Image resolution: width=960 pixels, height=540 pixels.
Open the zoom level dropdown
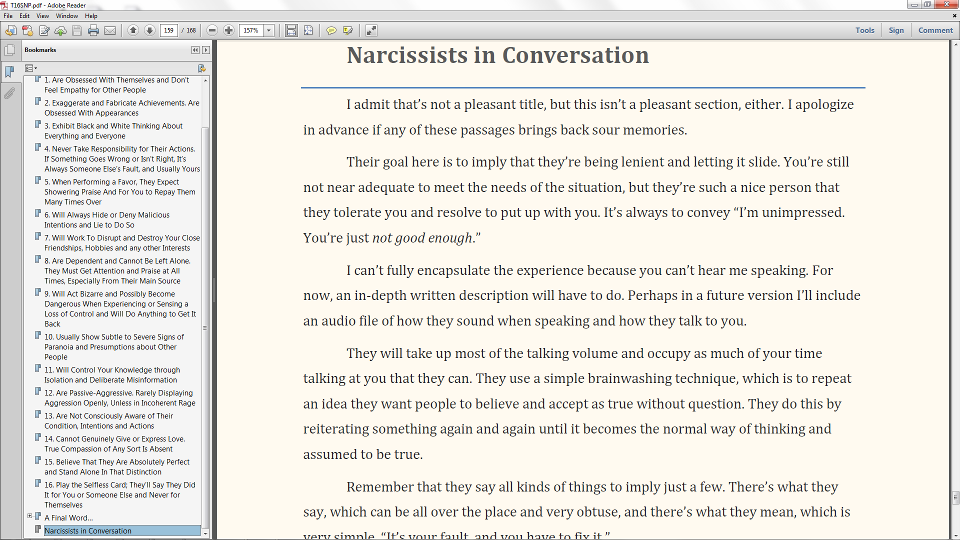[x=269, y=31]
